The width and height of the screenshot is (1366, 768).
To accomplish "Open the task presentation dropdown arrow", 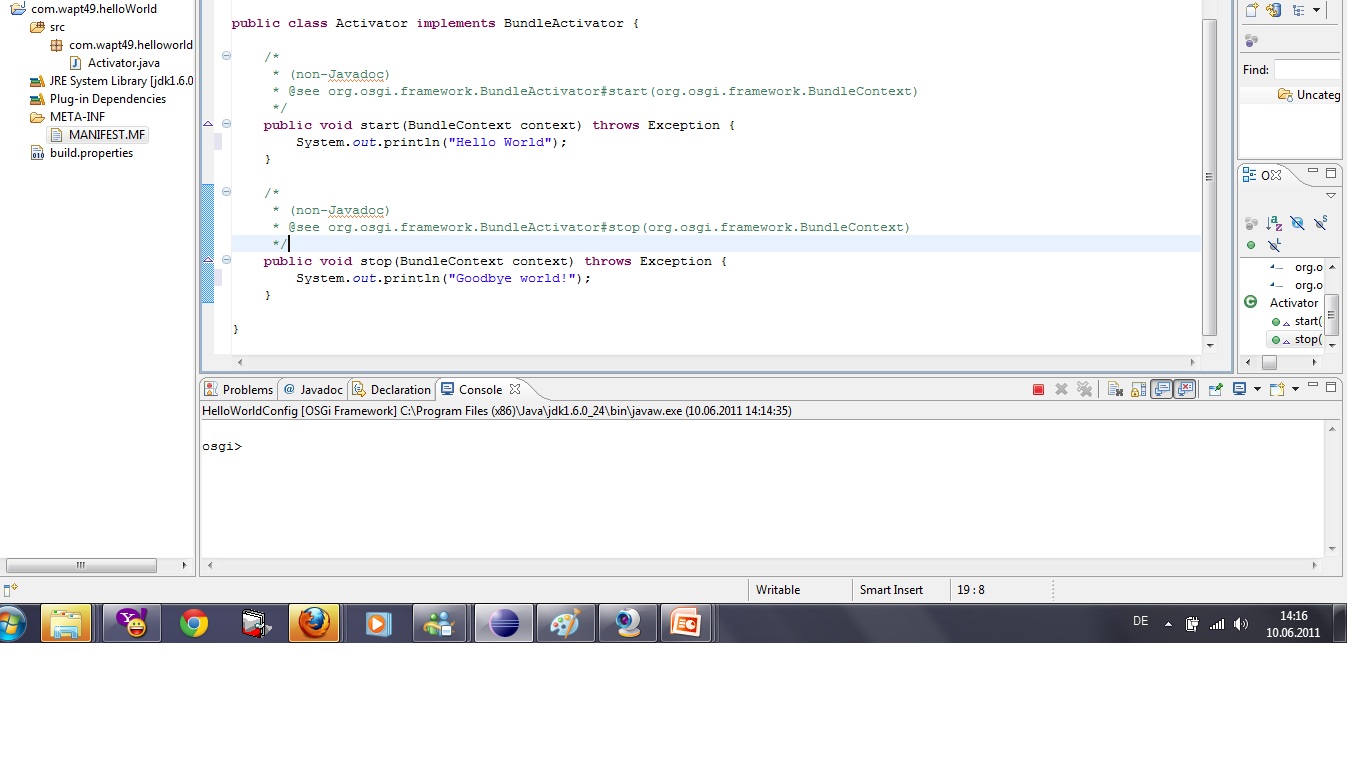I will coord(1316,10).
